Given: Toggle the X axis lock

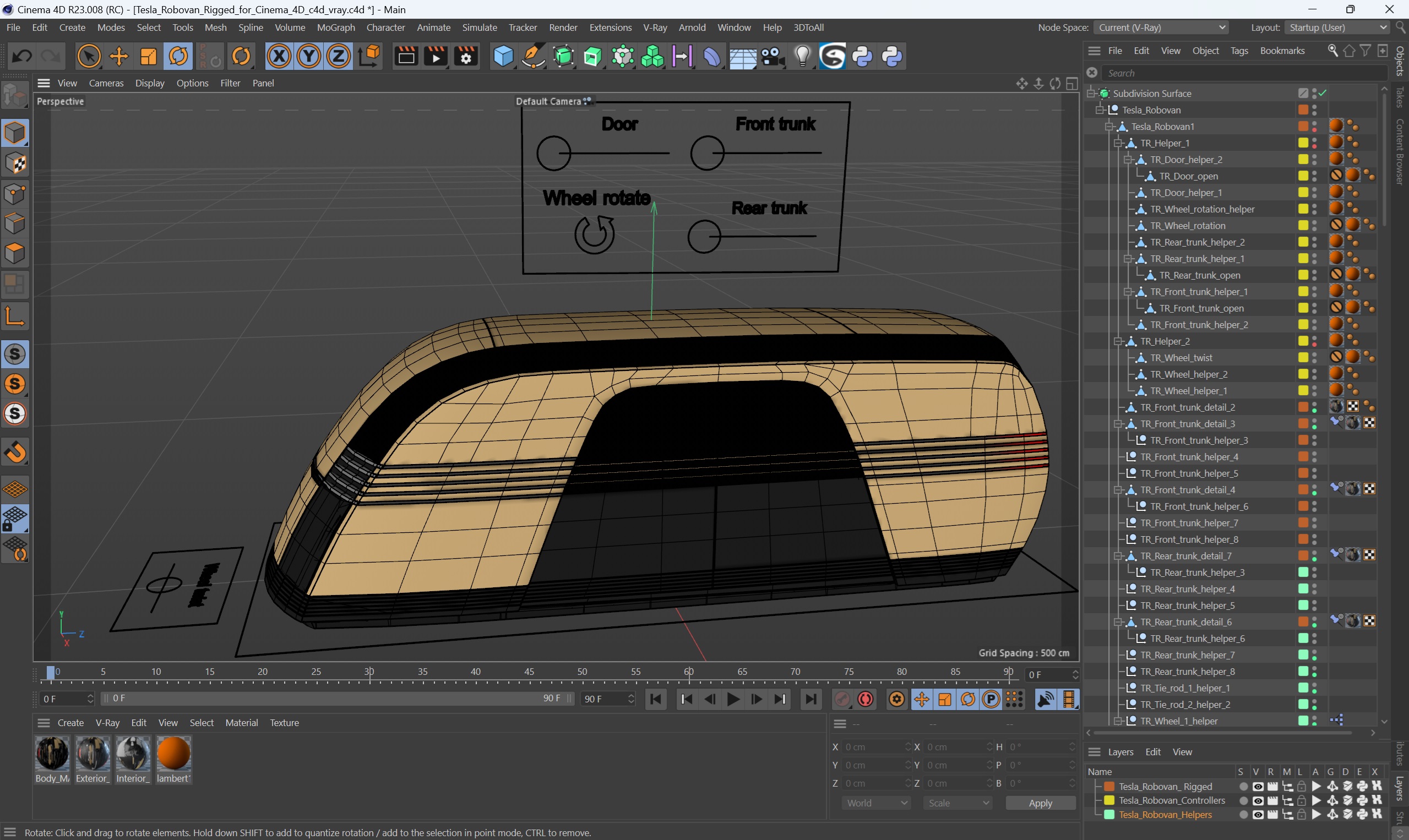Looking at the screenshot, I should coord(279,56).
